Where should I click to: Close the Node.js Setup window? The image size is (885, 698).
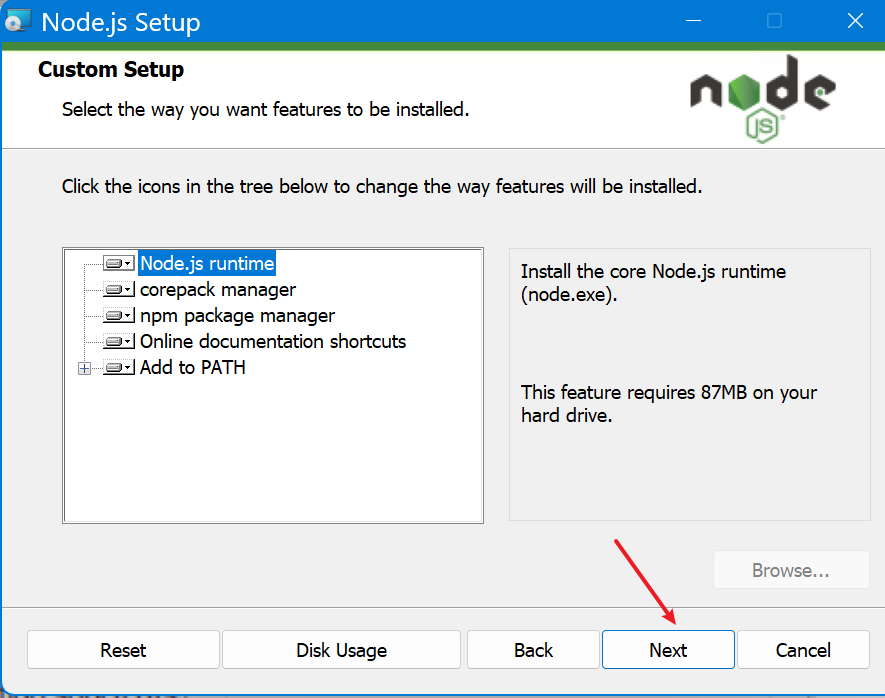855,21
